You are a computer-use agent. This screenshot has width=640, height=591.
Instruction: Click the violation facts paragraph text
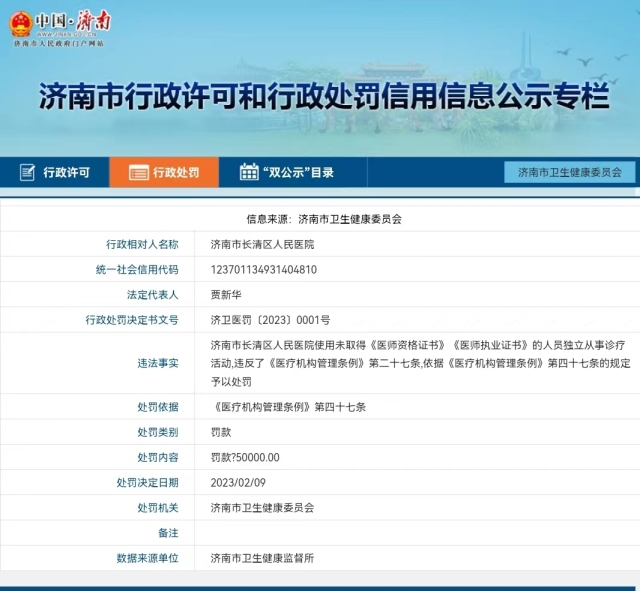pos(420,363)
